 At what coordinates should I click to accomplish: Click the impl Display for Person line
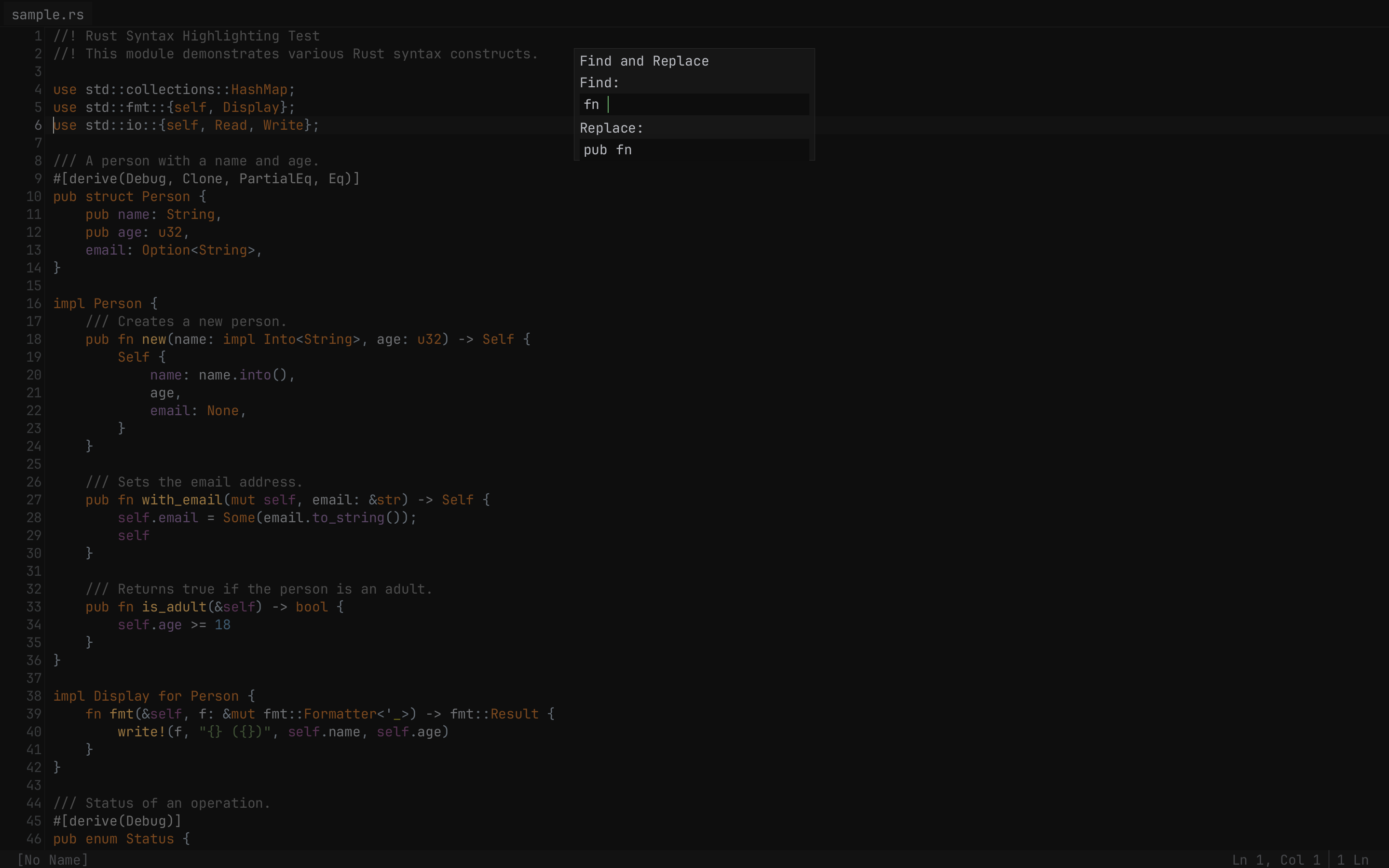tap(146, 696)
